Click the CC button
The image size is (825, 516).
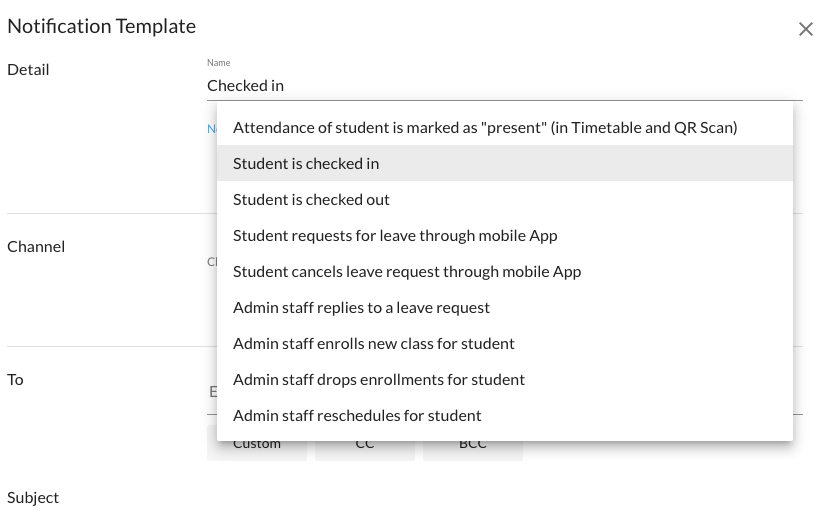coord(365,449)
